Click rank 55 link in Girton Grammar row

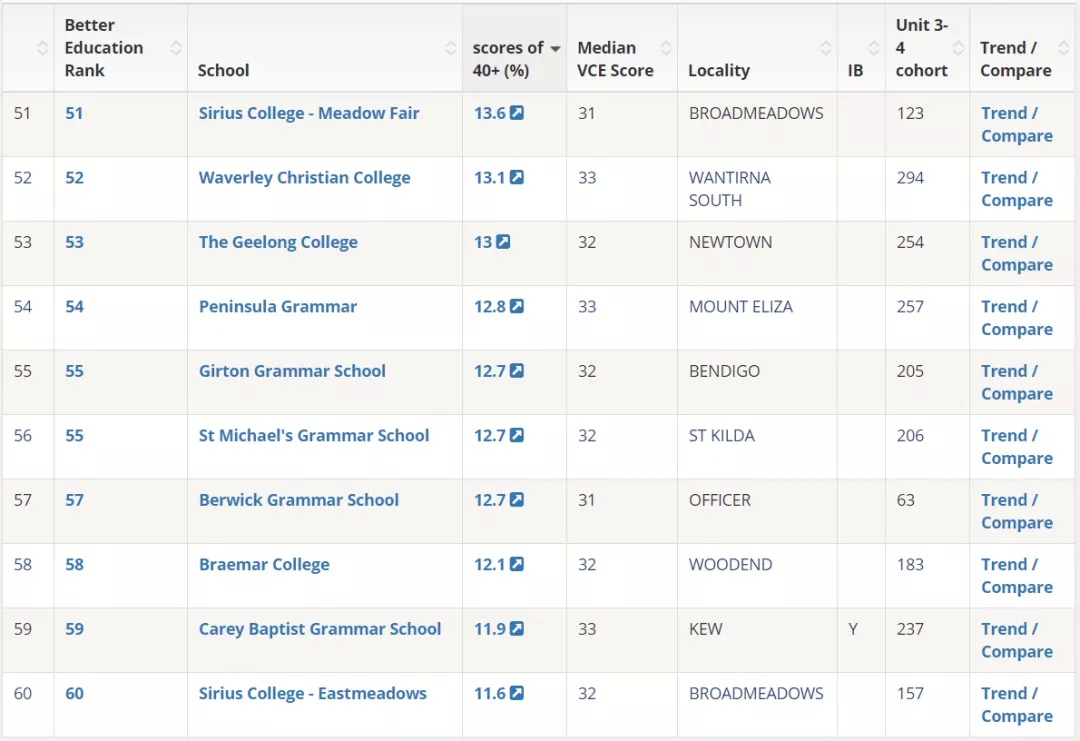74,371
